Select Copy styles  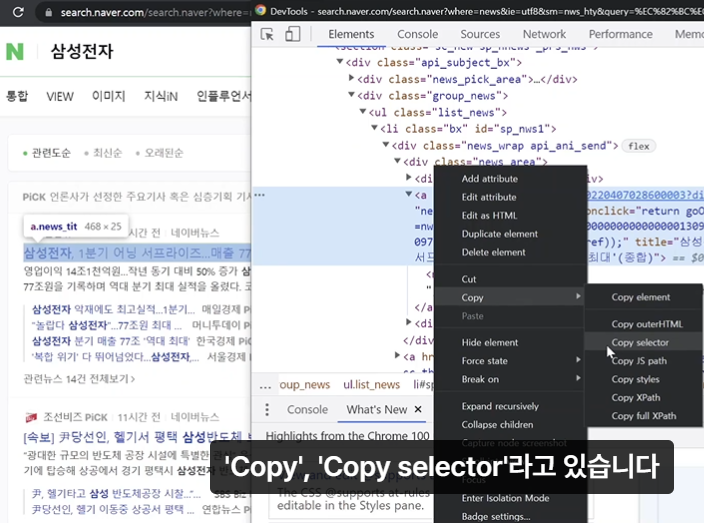point(643,380)
